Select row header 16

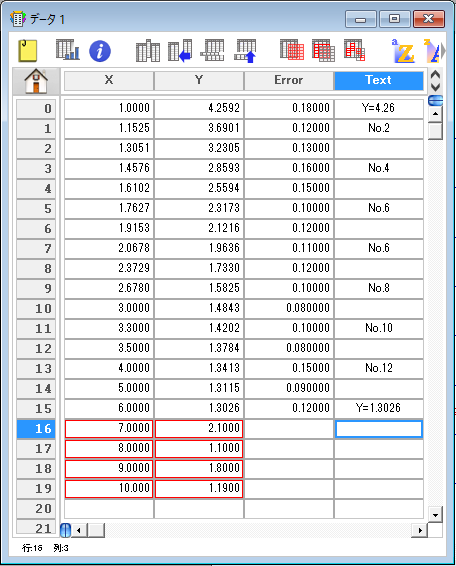point(36,429)
